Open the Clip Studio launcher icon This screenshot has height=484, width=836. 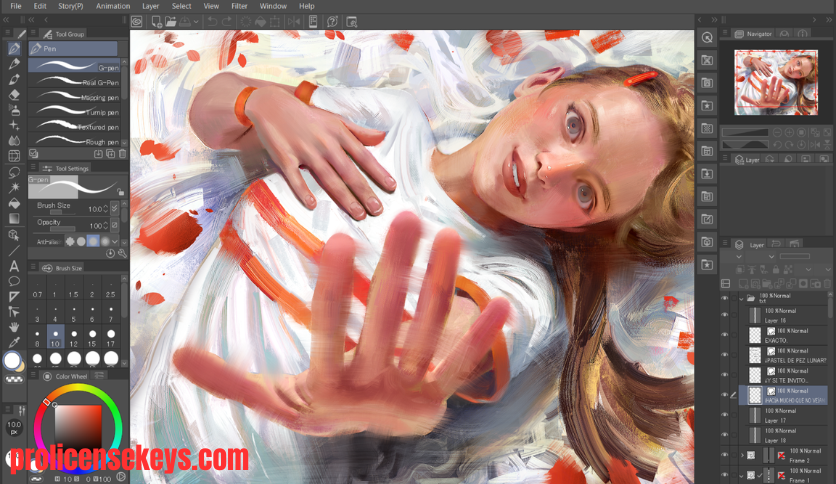tap(137, 21)
